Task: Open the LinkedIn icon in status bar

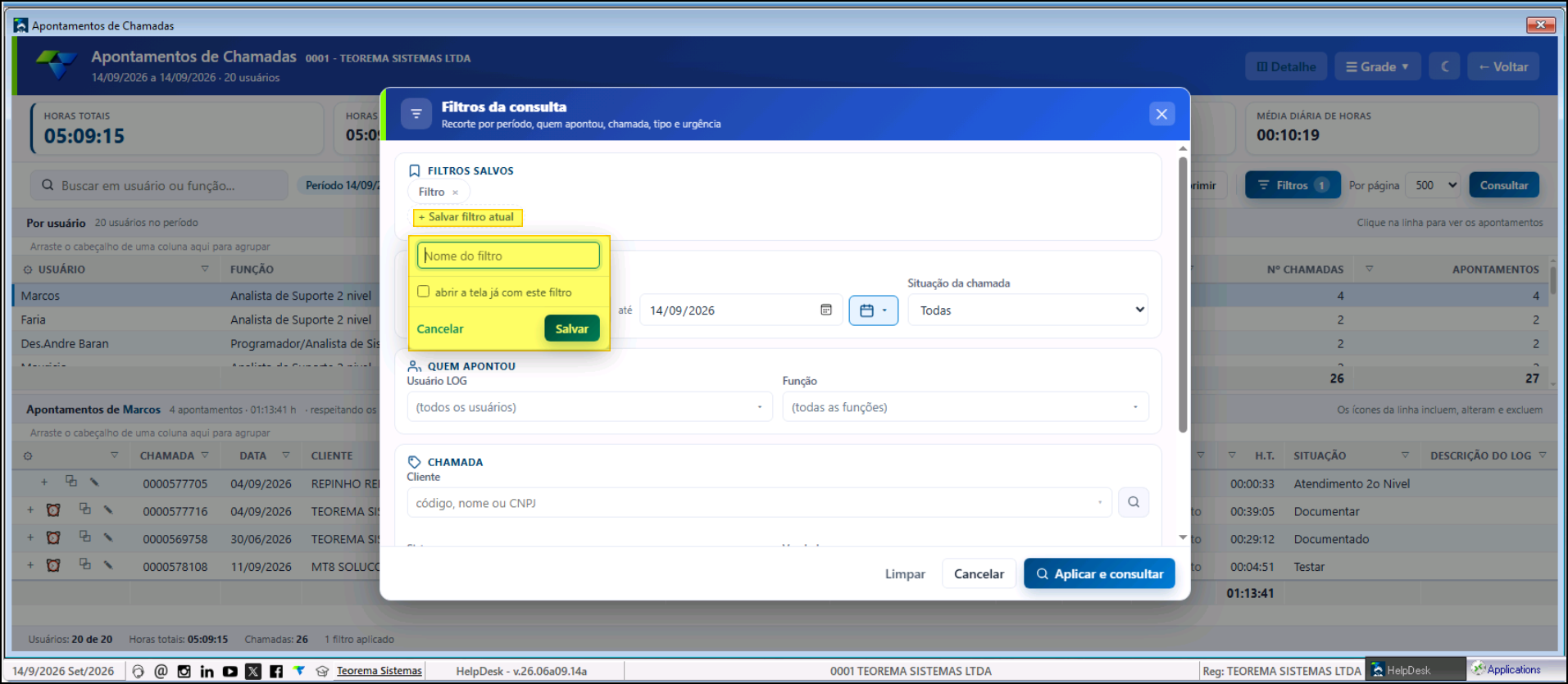Action: point(207,671)
